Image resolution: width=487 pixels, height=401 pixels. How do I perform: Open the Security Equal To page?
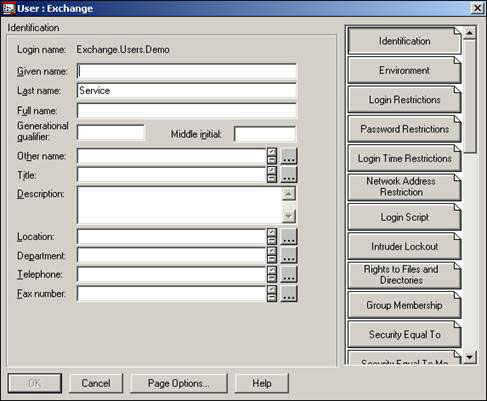(x=404, y=334)
